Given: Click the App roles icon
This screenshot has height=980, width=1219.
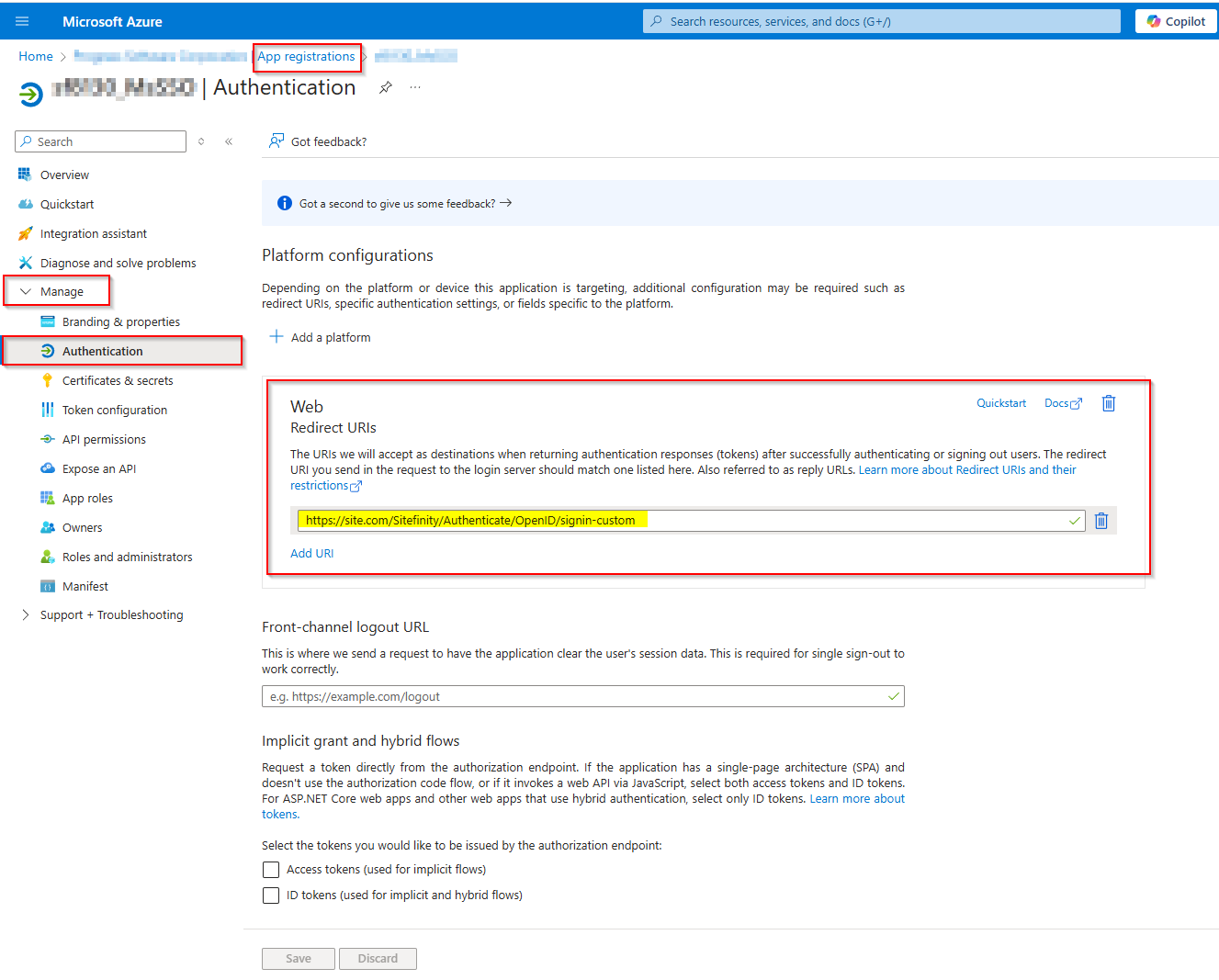Looking at the screenshot, I should pyautogui.click(x=48, y=498).
